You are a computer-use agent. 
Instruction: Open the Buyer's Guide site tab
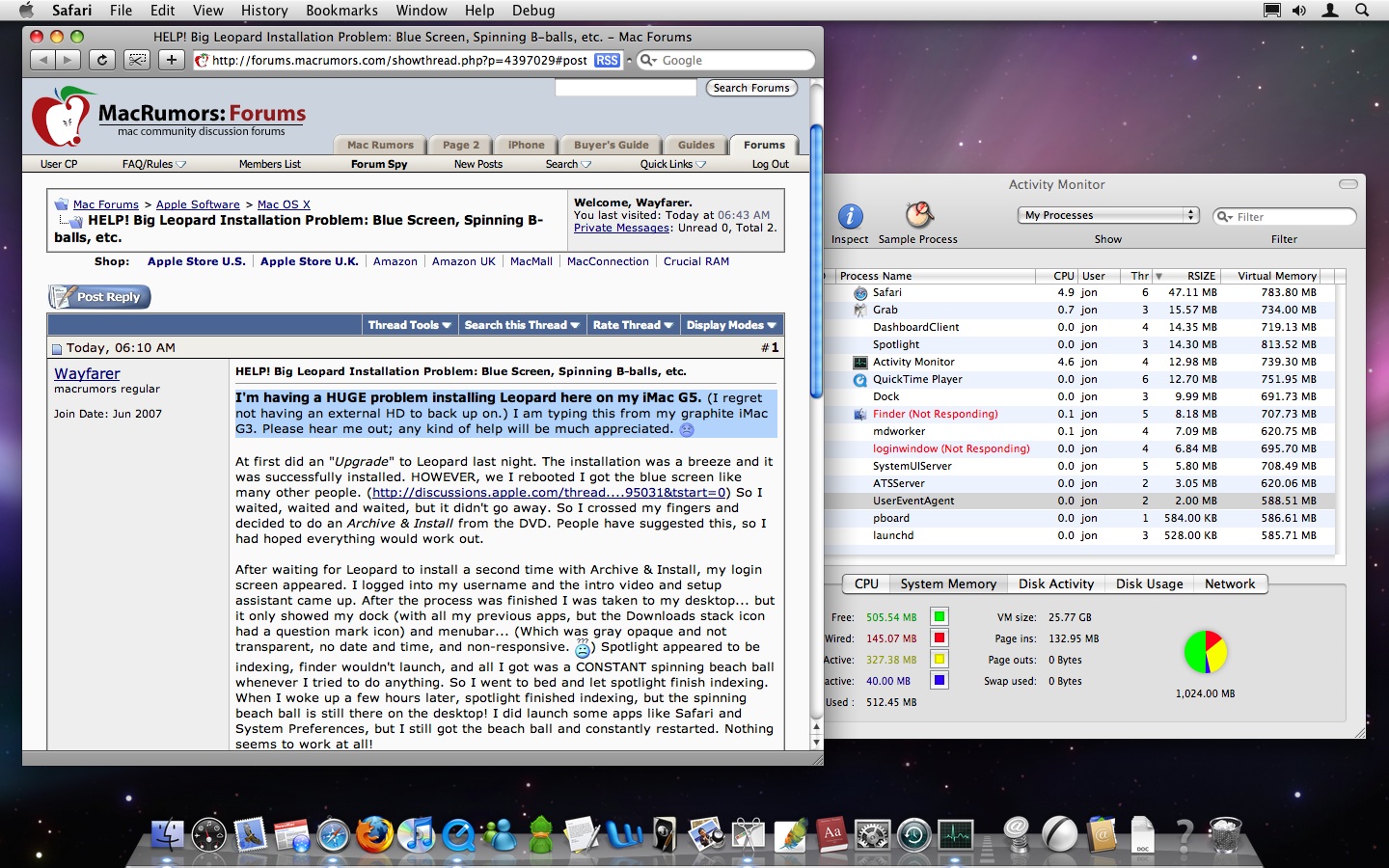tap(612, 145)
